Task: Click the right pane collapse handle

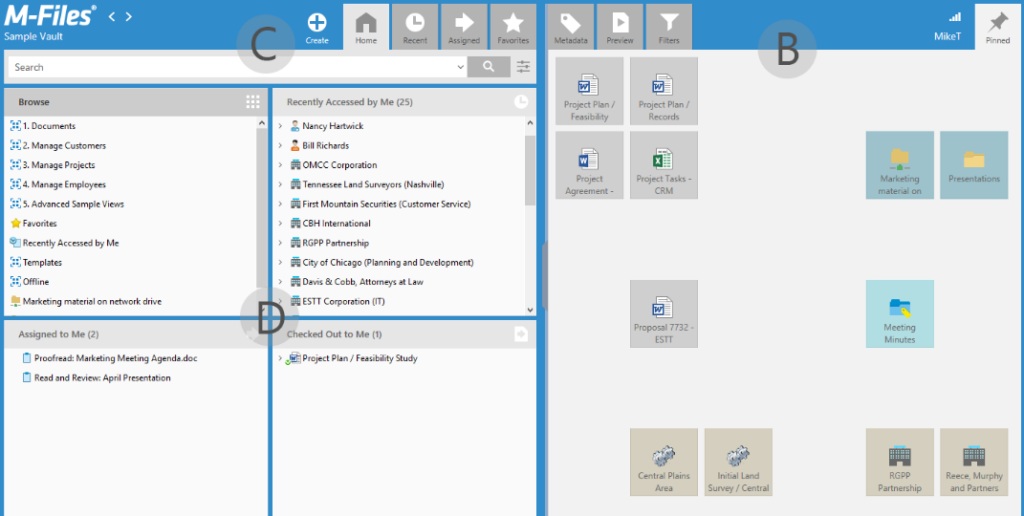Action: (x=544, y=274)
